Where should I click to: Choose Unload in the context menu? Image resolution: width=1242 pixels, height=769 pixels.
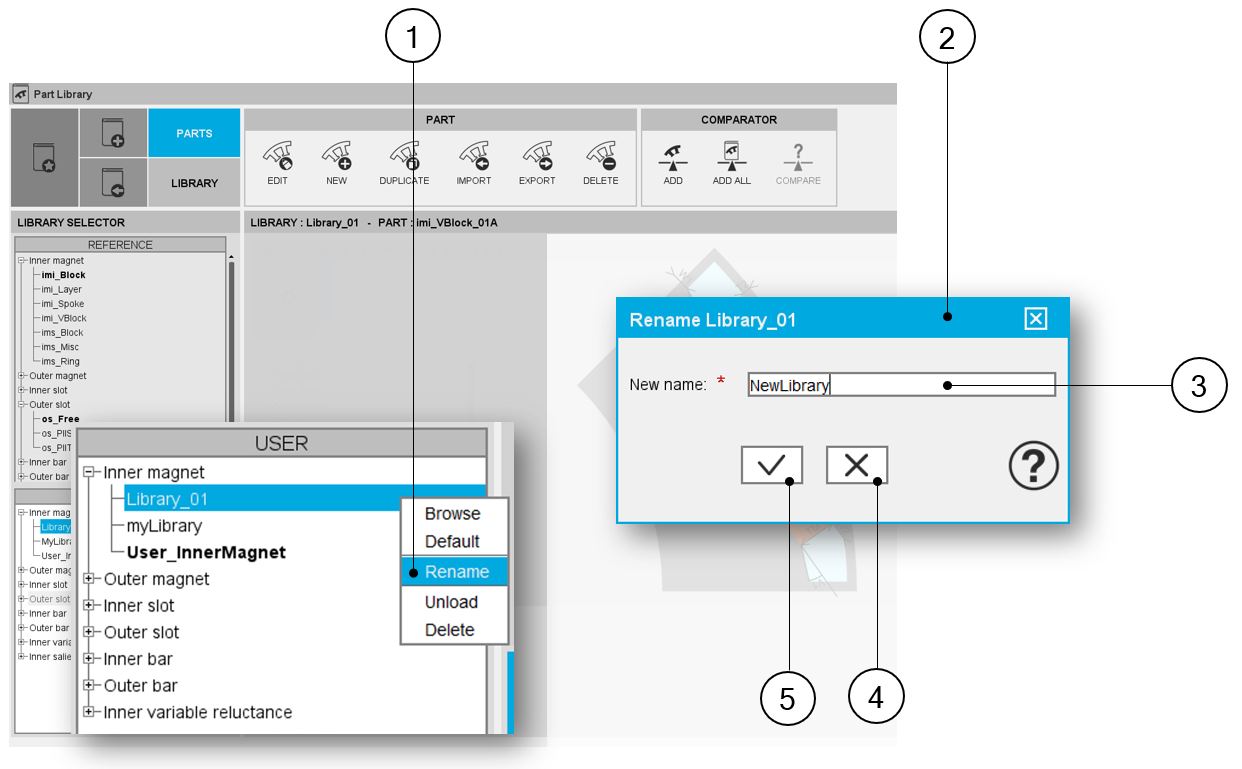(x=453, y=602)
